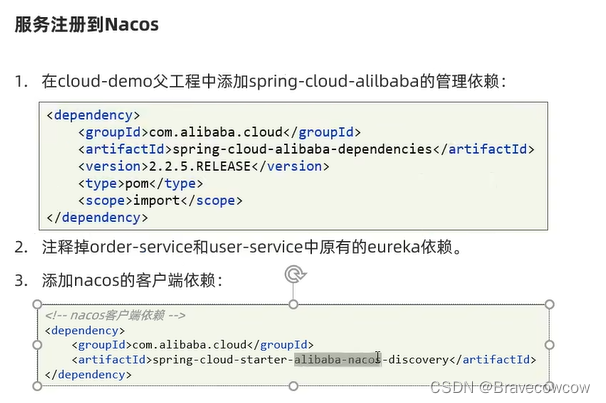Click the left-middle handle of the nacos box

[37, 345]
